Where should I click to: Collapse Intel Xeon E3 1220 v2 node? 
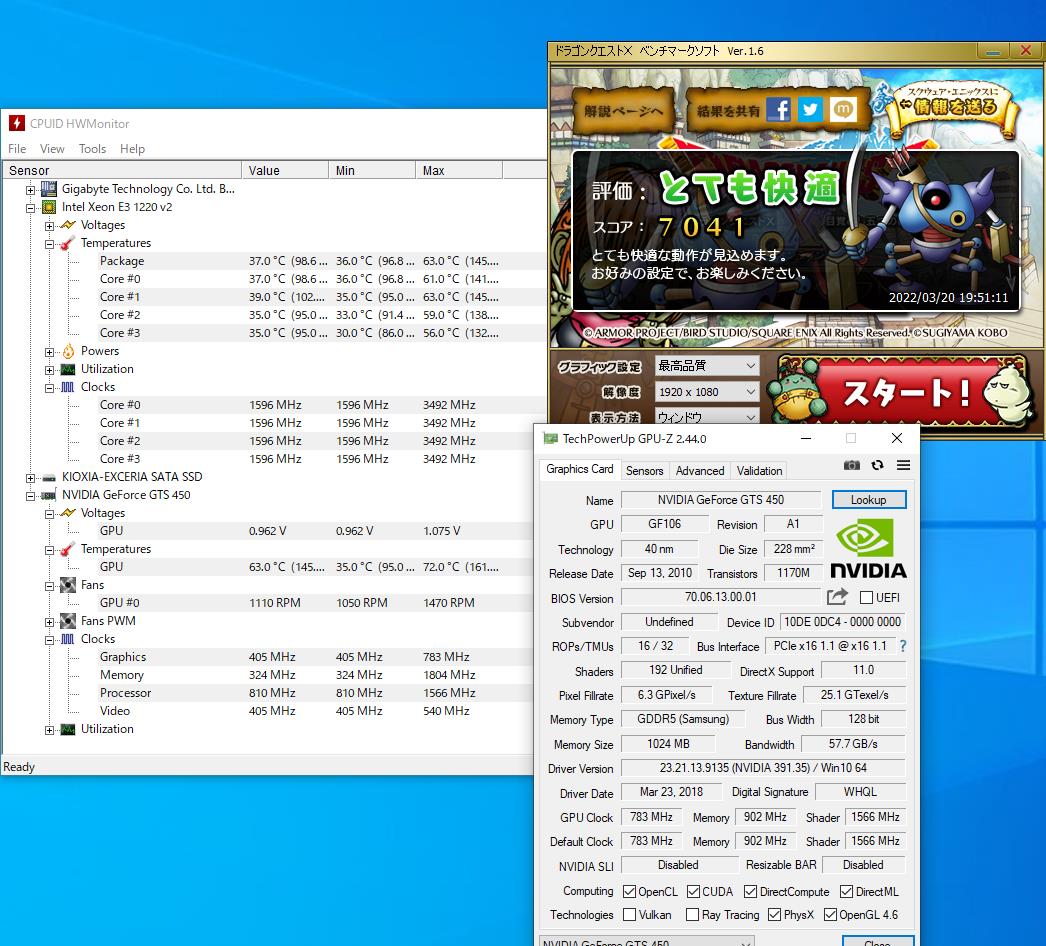pos(31,208)
